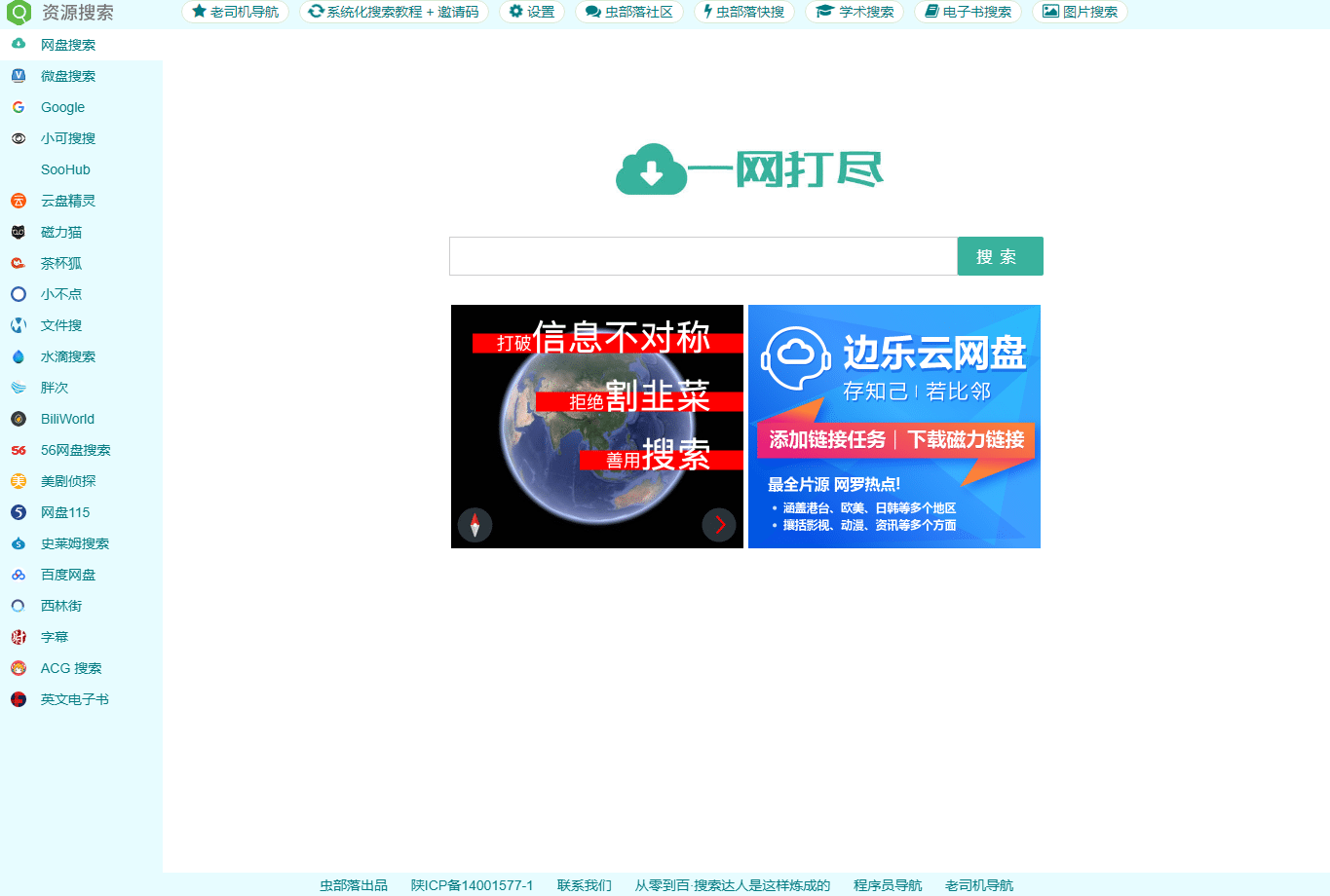Click the 百度网盘 icon in sidebar
The height and width of the screenshot is (896, 1330).
pyautogui.click(x=18, y=575)
